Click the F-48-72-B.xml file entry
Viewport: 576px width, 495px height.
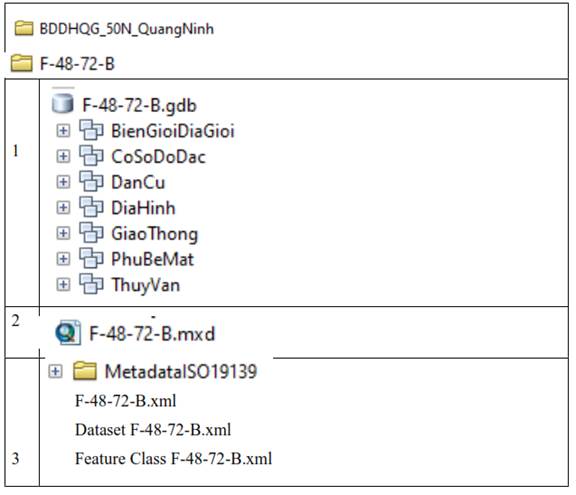[x=126, y=401]
